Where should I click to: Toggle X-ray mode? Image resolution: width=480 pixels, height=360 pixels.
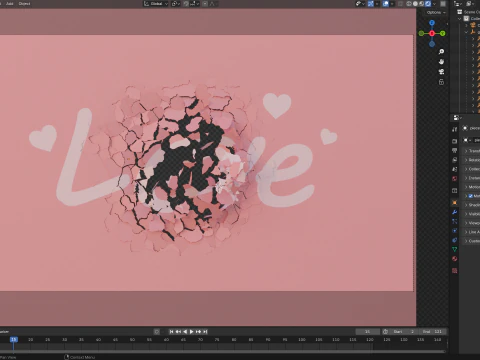400,4
